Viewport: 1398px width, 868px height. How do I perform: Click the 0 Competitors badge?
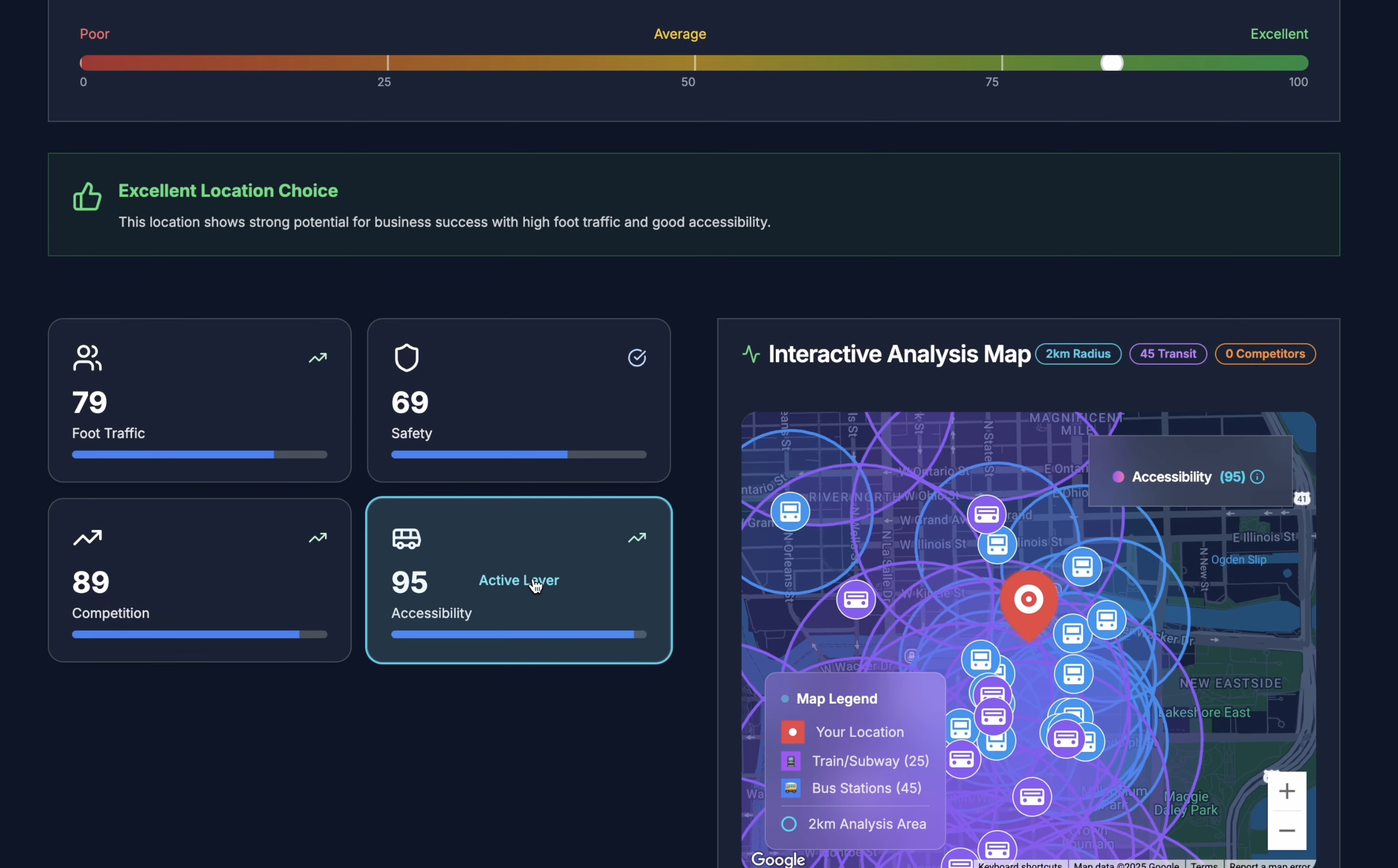click(x=1265, y=354)
